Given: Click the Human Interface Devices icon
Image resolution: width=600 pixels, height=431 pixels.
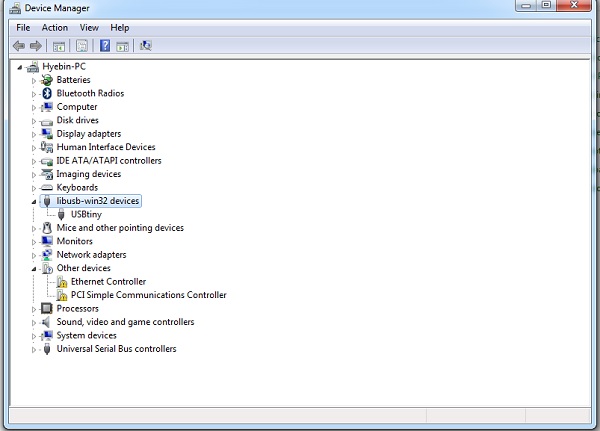Looking at the screenshot, I should [x=47, y=147].
